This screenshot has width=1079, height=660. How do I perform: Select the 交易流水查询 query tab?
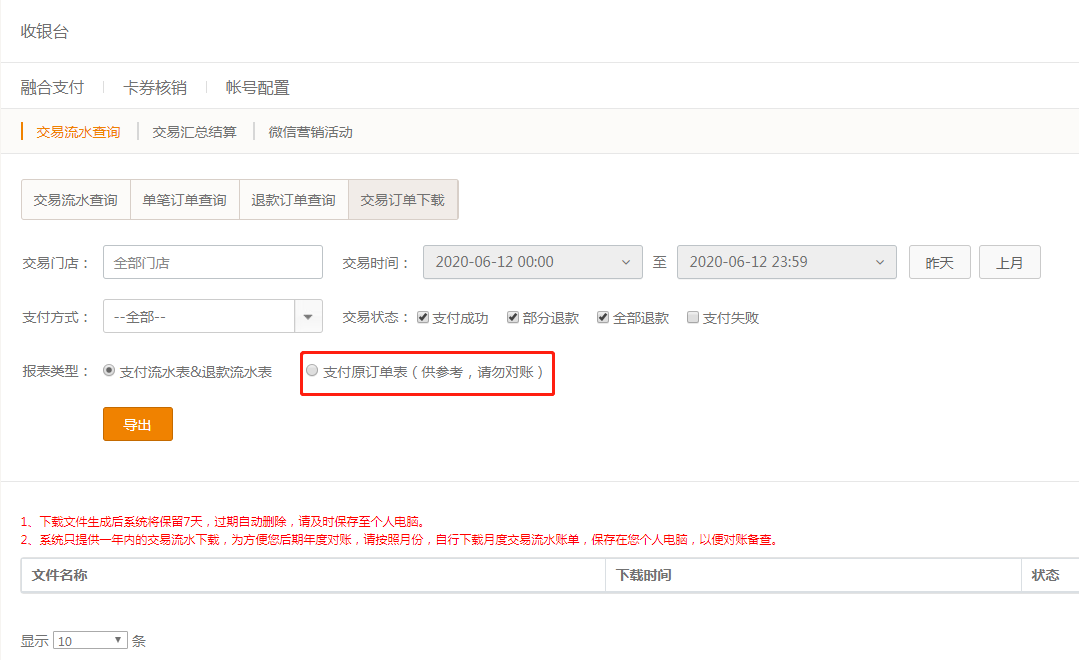(76, 200)
